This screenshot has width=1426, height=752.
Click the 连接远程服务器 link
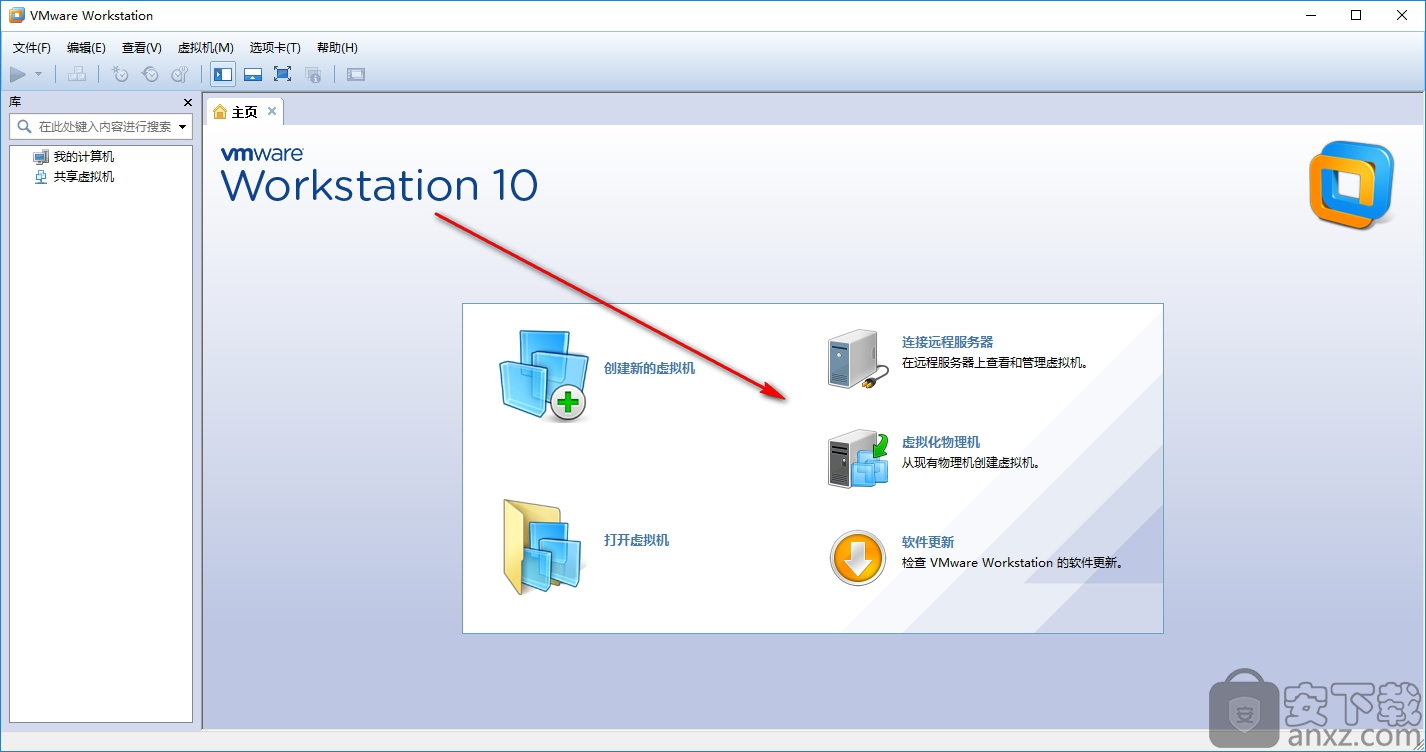click(x=947, y=342)
